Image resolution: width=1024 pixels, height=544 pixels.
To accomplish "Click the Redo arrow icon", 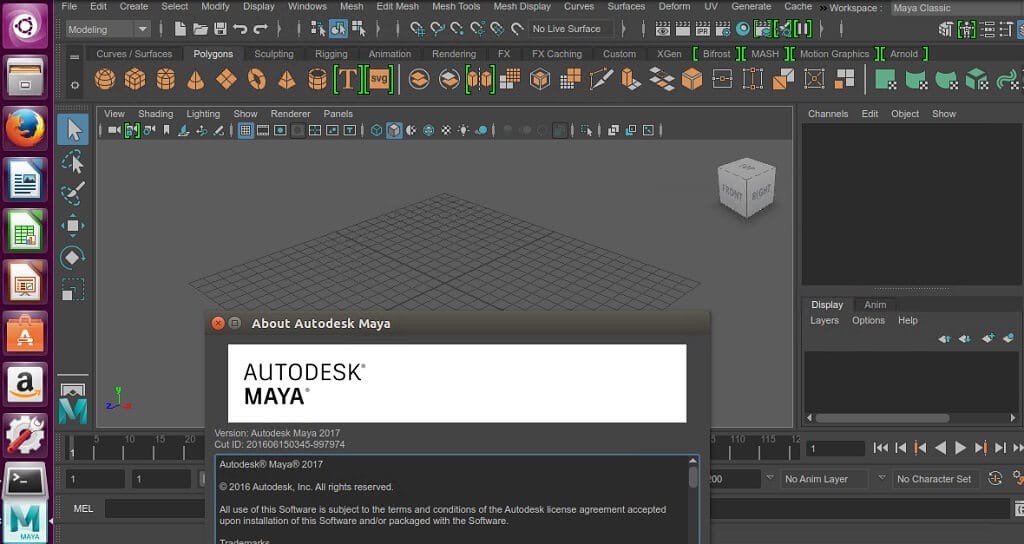I will click(261, 29).
